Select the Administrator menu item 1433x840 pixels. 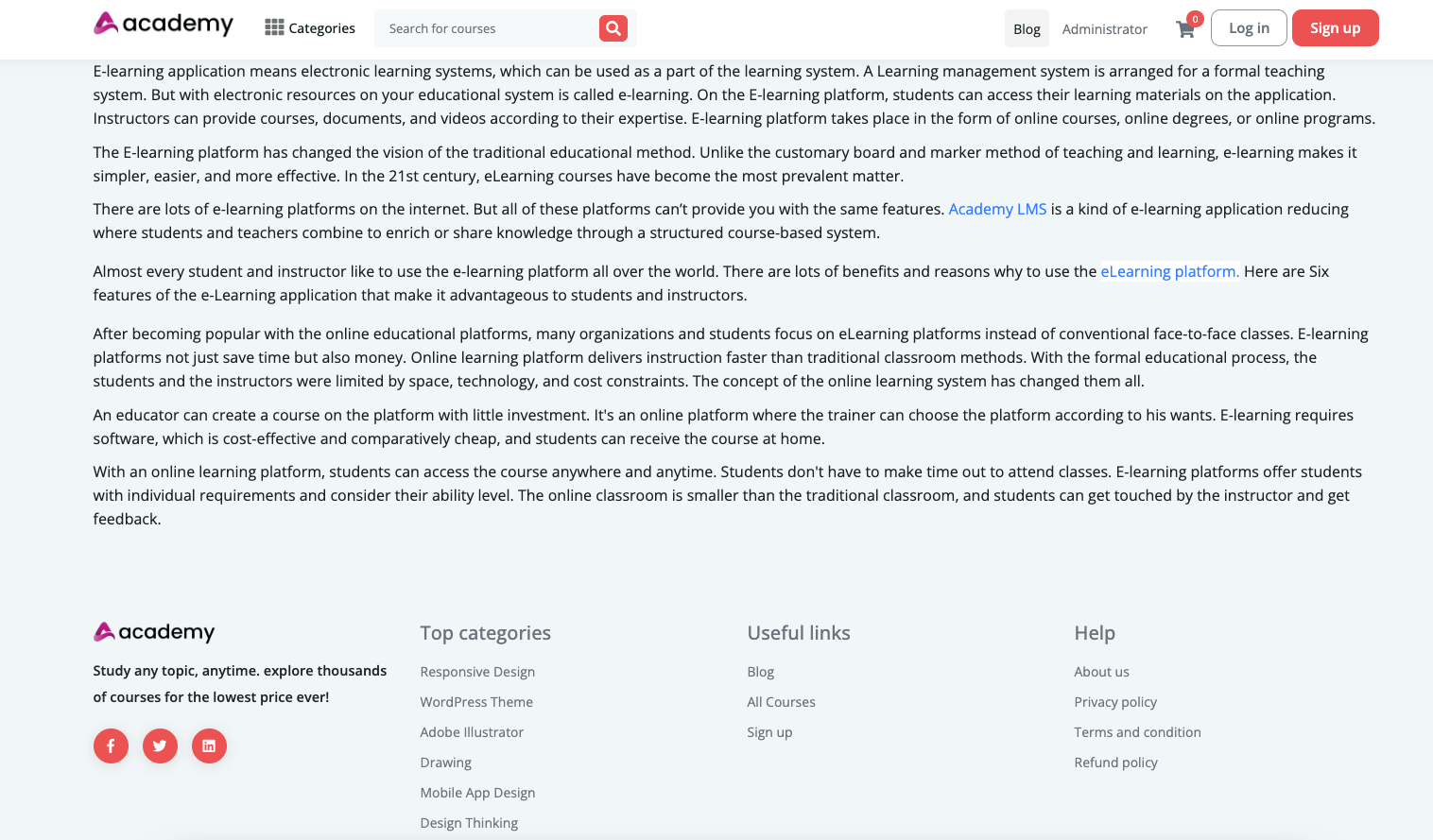point(1104,29)
